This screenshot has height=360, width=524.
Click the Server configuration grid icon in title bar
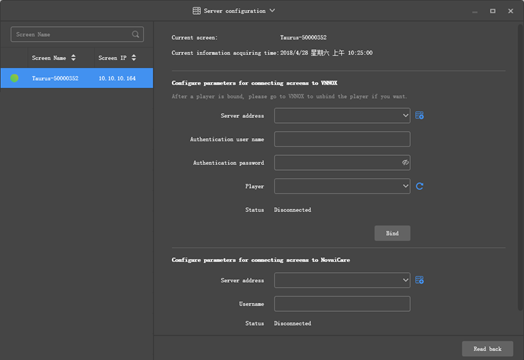pyautogui.click(x=196, y=11)
